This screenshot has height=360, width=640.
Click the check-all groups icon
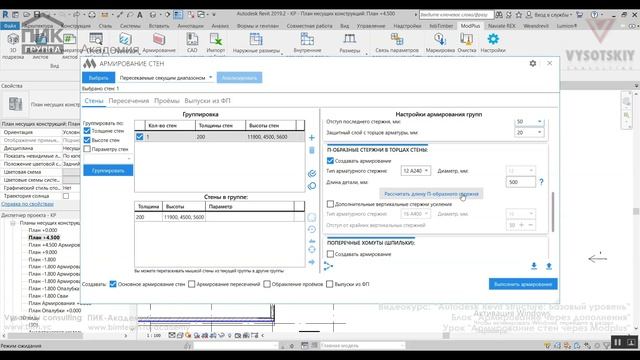pyautogui.click(x=312, y=173)
